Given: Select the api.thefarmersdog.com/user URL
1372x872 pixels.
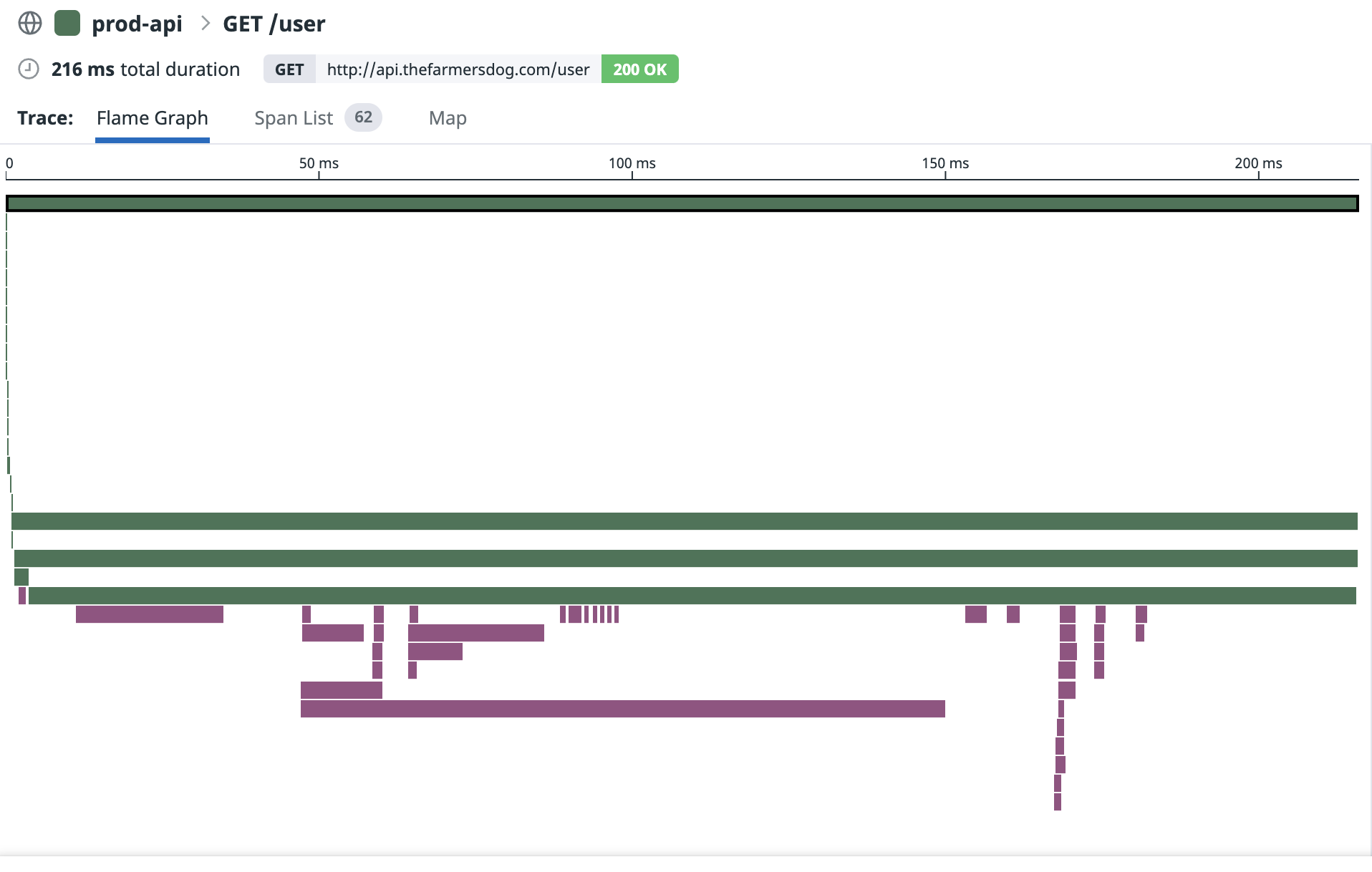Looking at the screenshot, I should [458, 69].
